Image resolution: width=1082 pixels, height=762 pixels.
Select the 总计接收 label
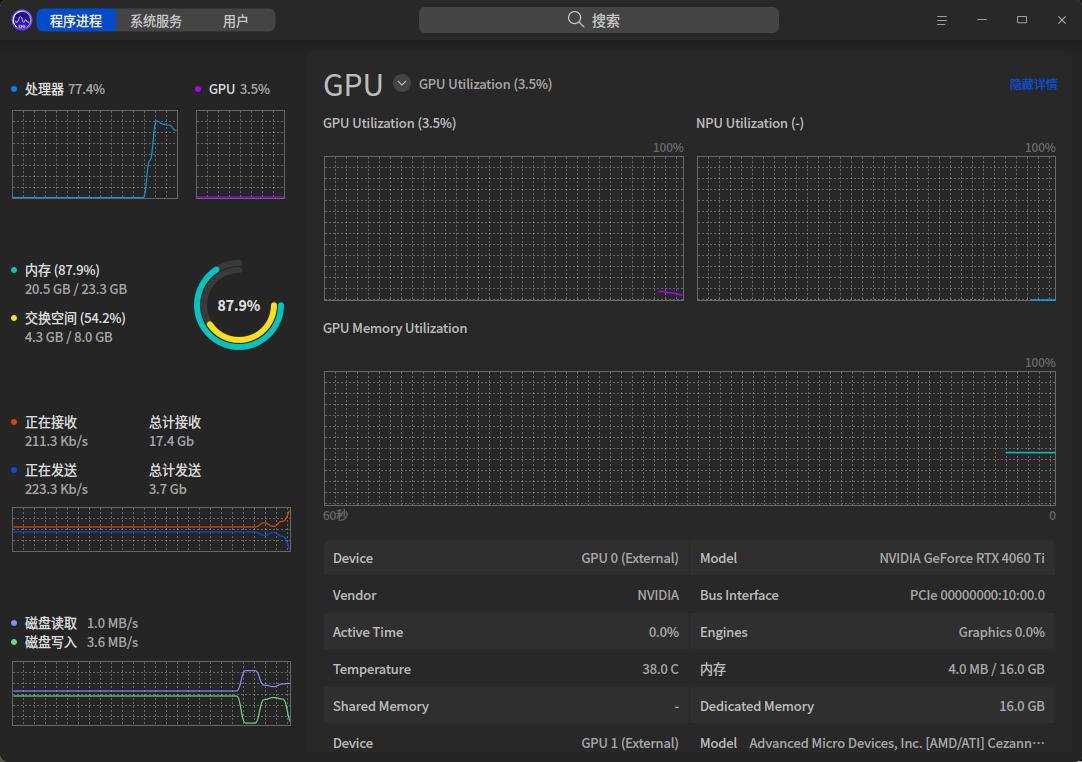click(175, 422)
